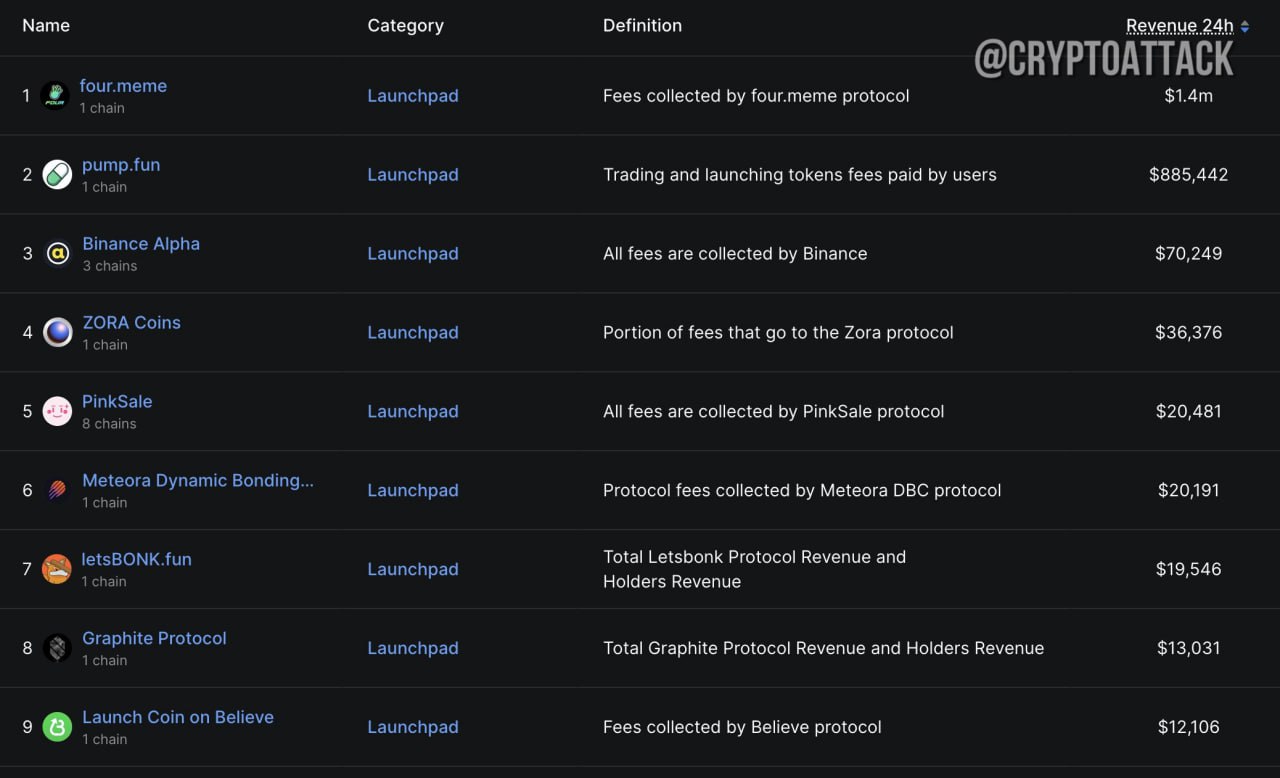Click '1 chain' under Launch Coin on Believe
This screenshot has height=778, width=1280.
point(104,740)
